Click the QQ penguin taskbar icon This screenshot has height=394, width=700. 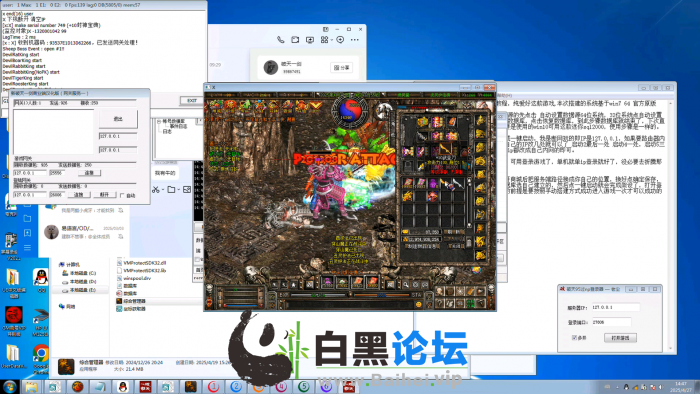pos(123,386)
